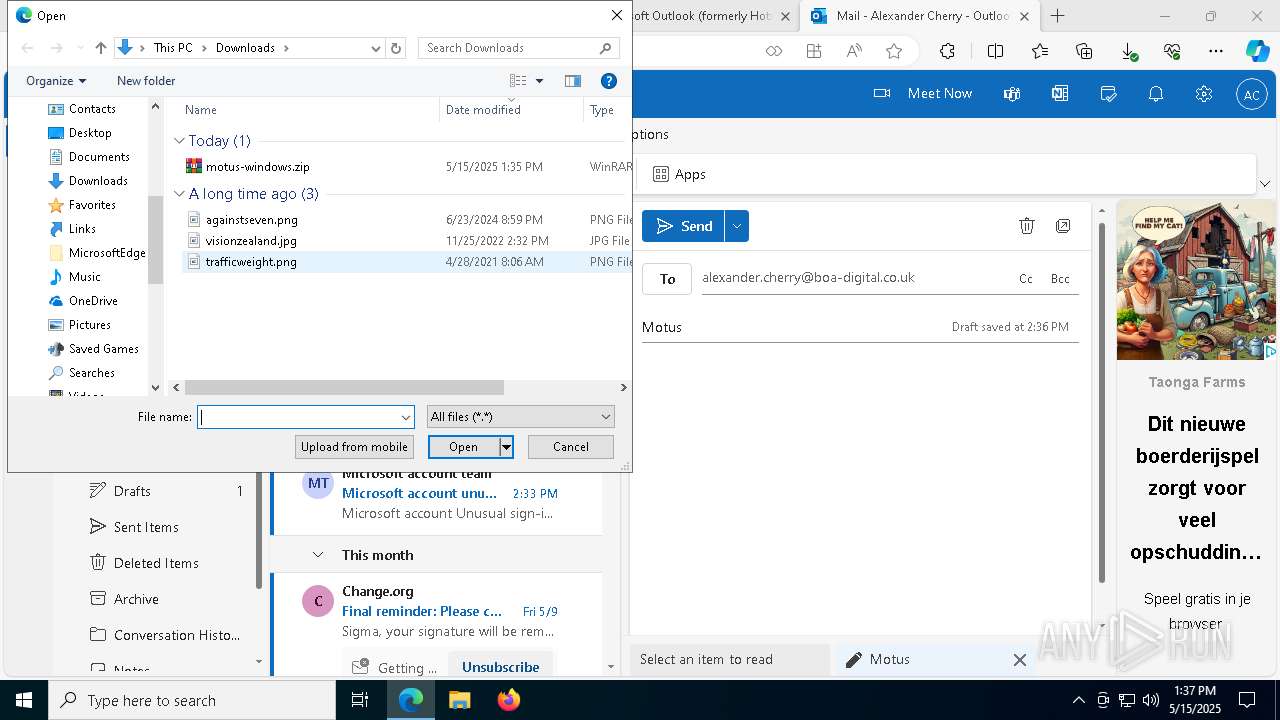Add page to favorites star icon
The width and height of the screenshot is (1280, 720).
pos(894,51)
